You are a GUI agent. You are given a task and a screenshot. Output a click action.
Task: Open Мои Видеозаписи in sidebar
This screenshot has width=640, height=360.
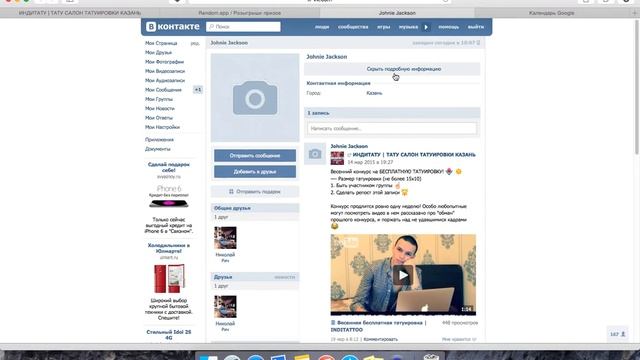click(165, 71)
